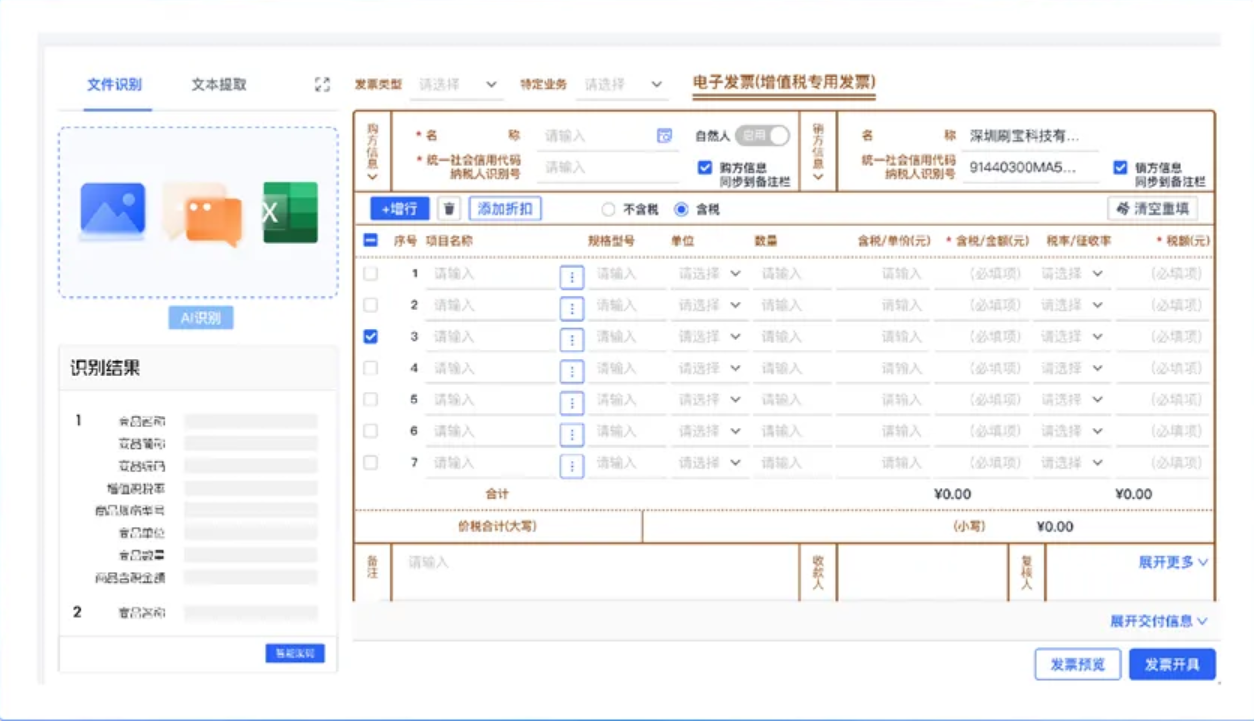Switch to the 文本提取 tab
This screenshot has width=1254, height=721.
(219, 85)
